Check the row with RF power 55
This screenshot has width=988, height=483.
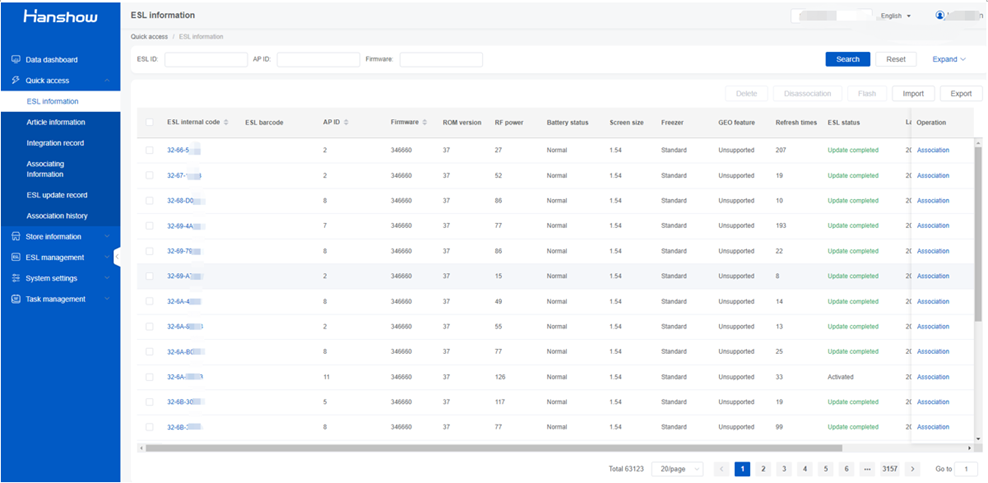coord(149,326)
